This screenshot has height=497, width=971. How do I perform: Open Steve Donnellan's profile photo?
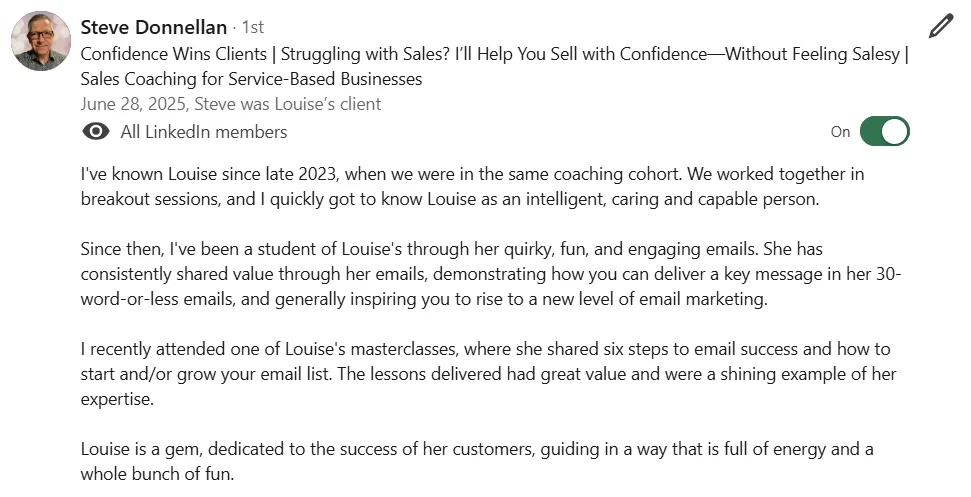(x=40, y=41)
